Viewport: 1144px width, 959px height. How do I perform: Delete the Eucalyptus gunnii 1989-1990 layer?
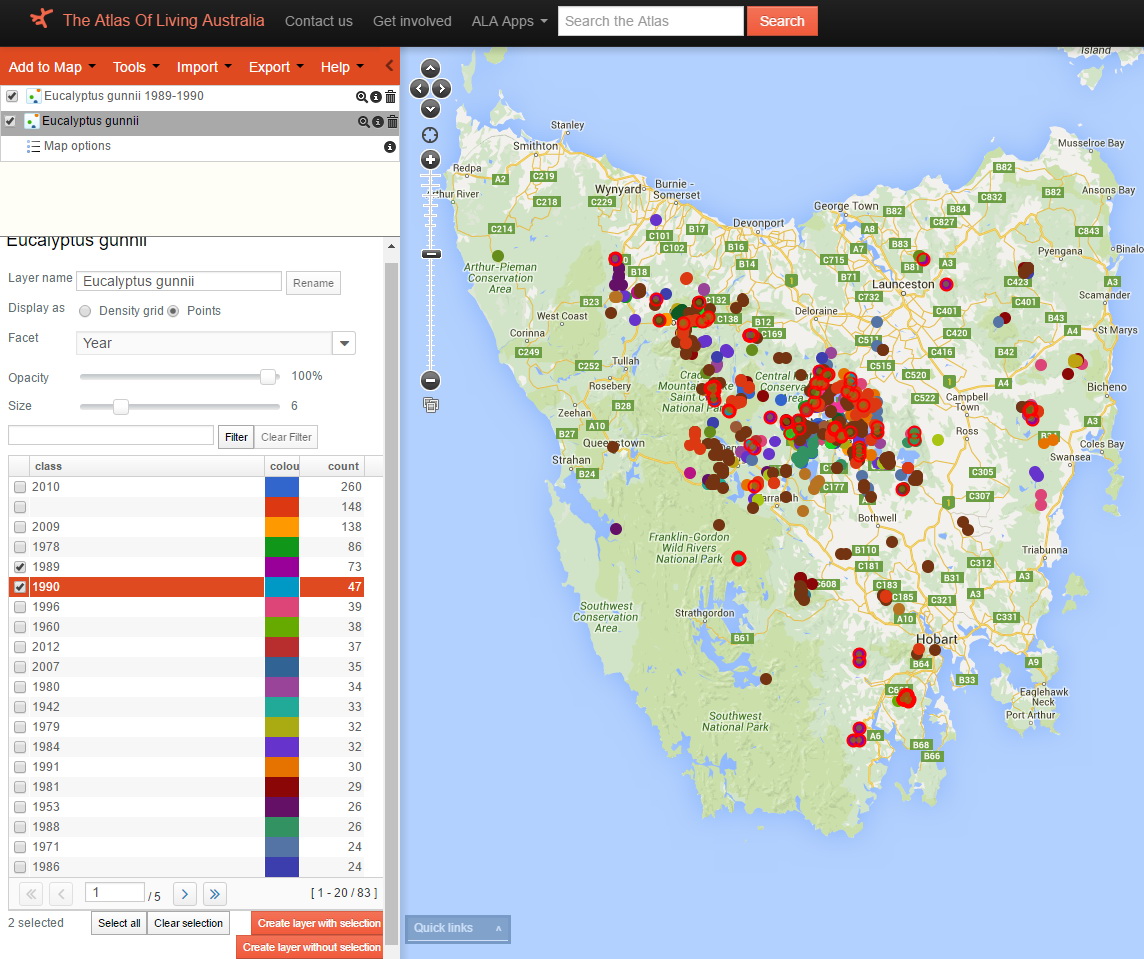(391, 97)
